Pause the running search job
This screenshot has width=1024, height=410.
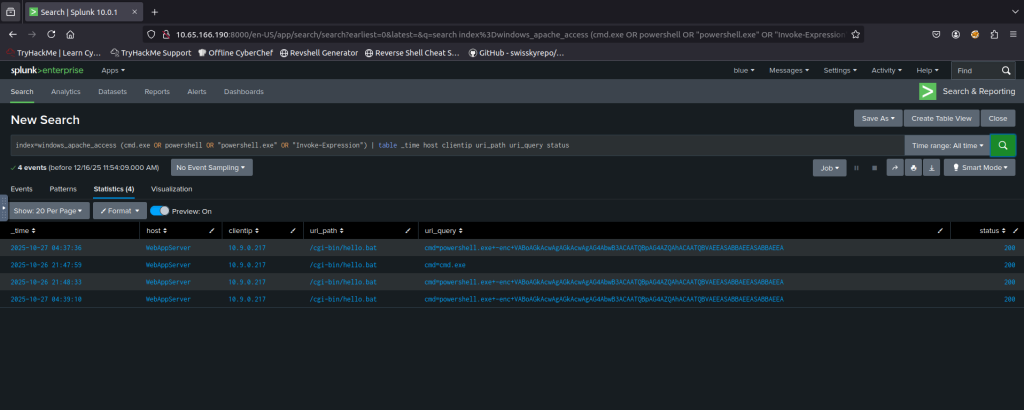click(x=857, y=168)
